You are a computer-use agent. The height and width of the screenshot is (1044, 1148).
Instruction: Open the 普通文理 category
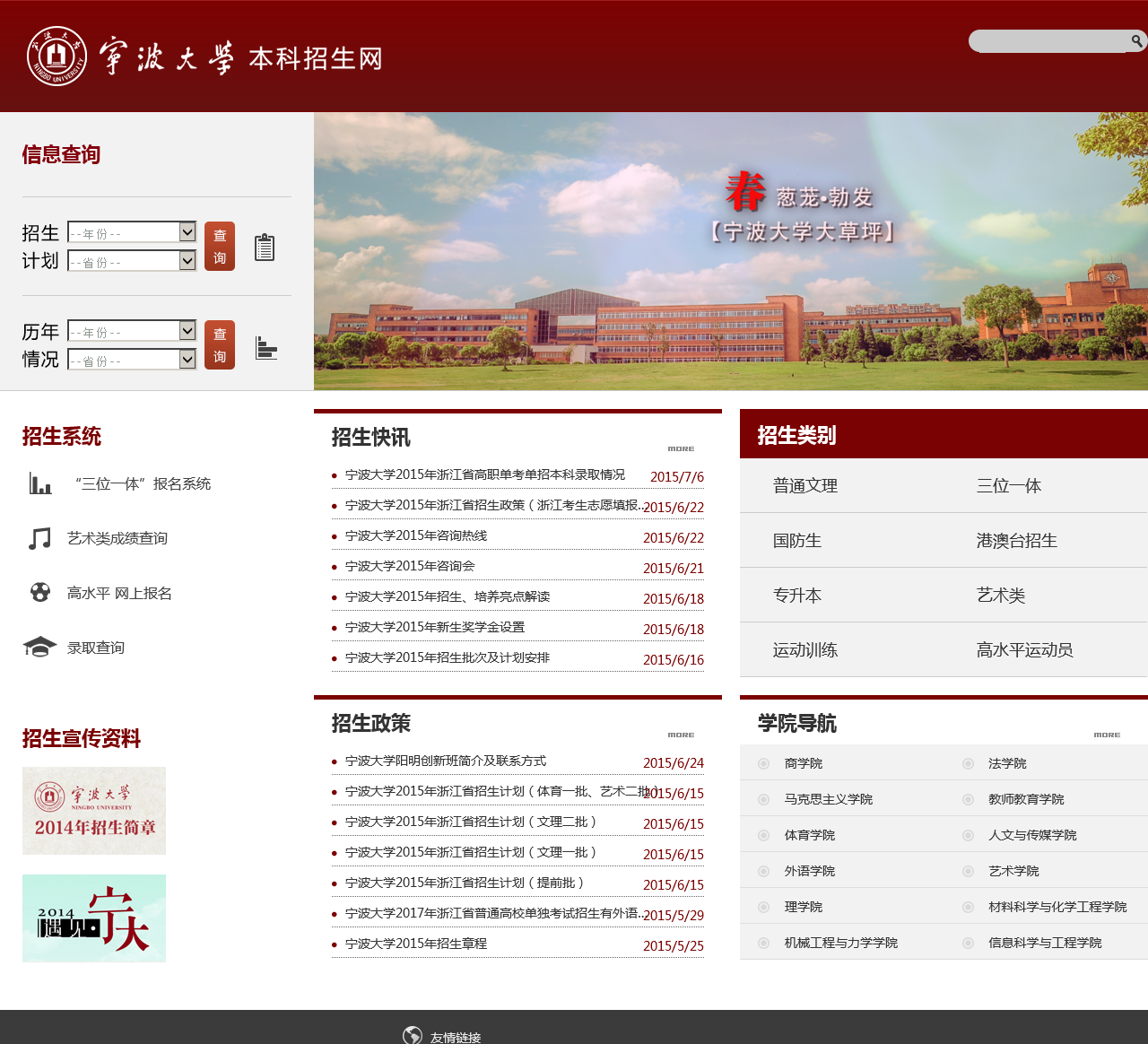coord(805,485)
